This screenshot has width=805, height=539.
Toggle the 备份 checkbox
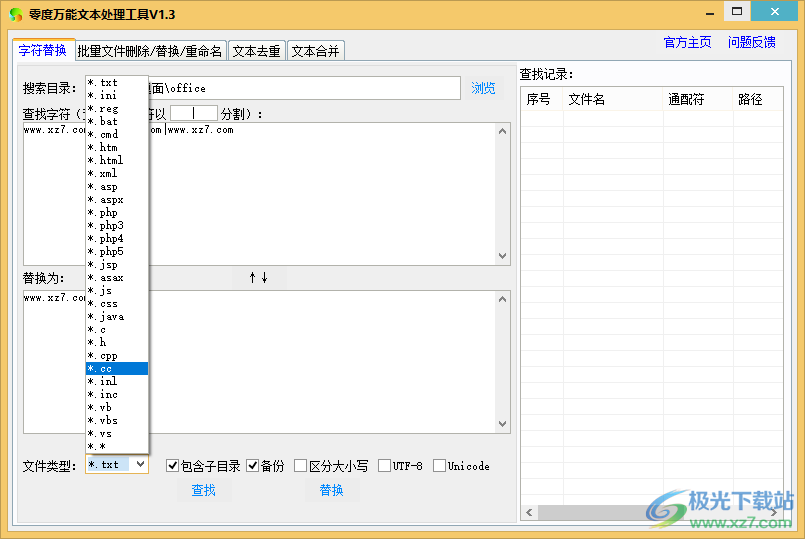tap(265, 466)
